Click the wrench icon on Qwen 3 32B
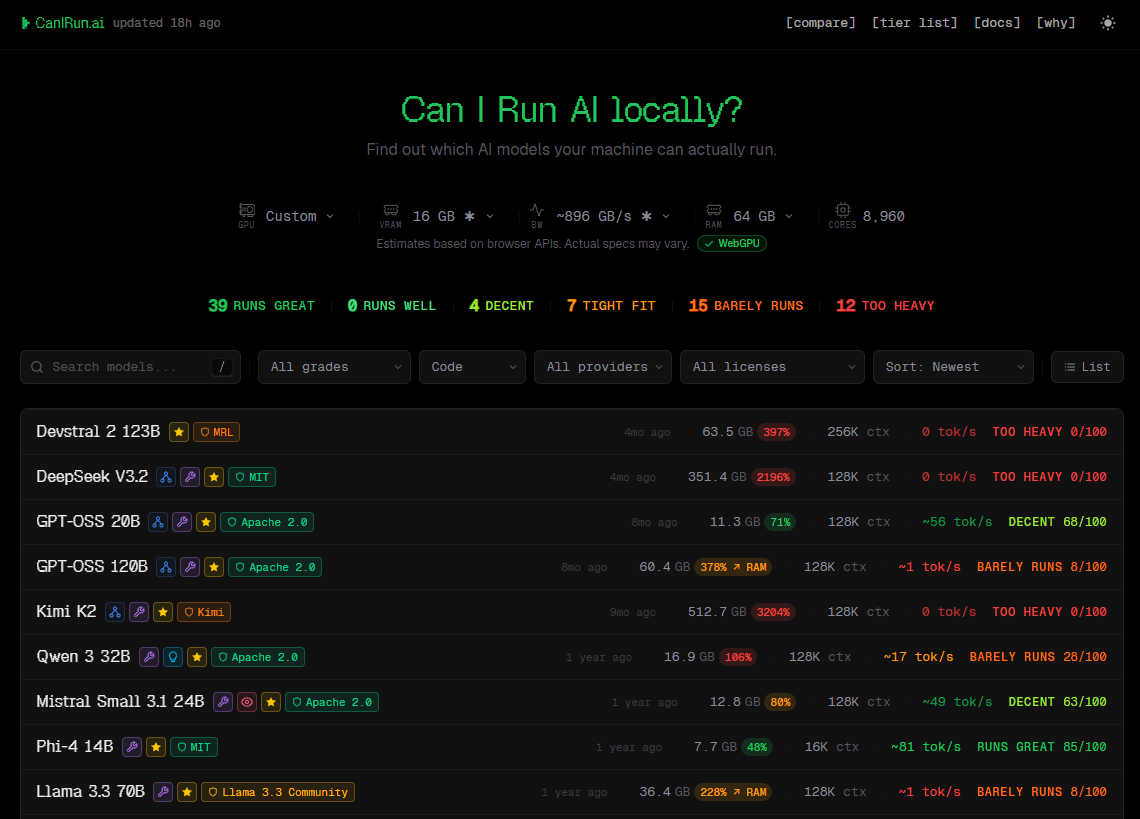Screen dimensions: 1140x819 (149, 658)
